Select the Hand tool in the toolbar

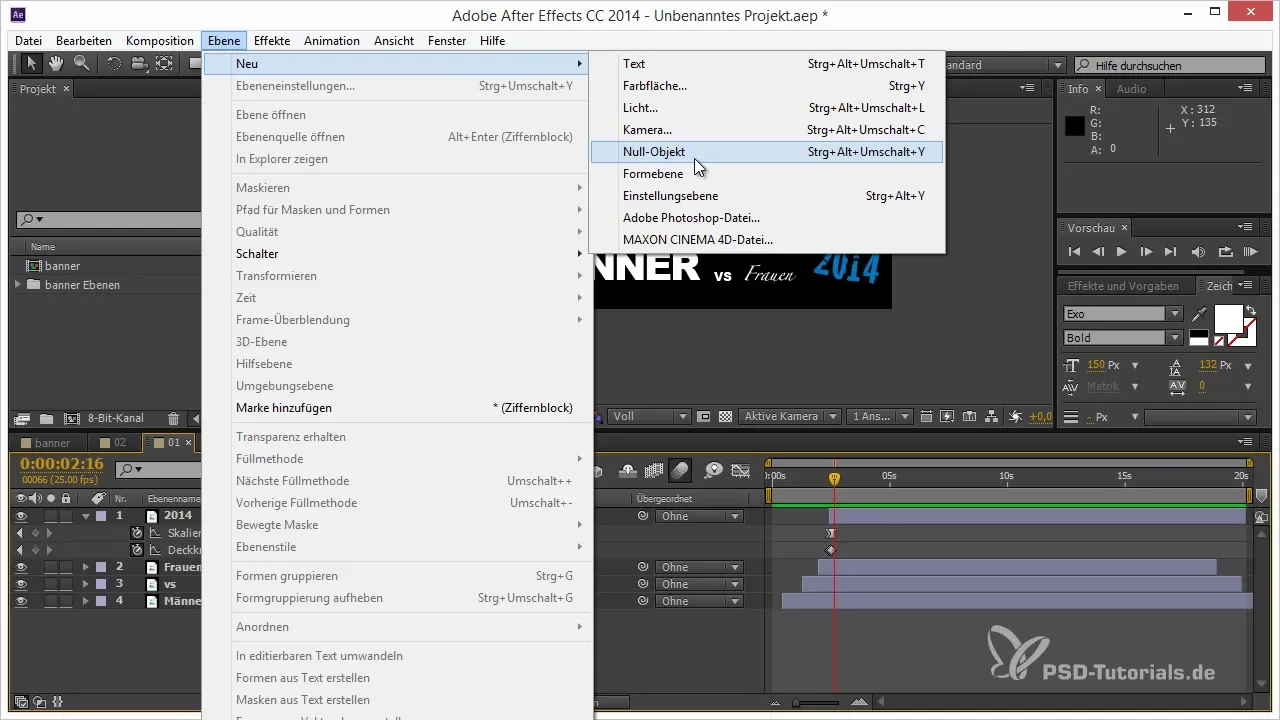[x=56, y=64]
